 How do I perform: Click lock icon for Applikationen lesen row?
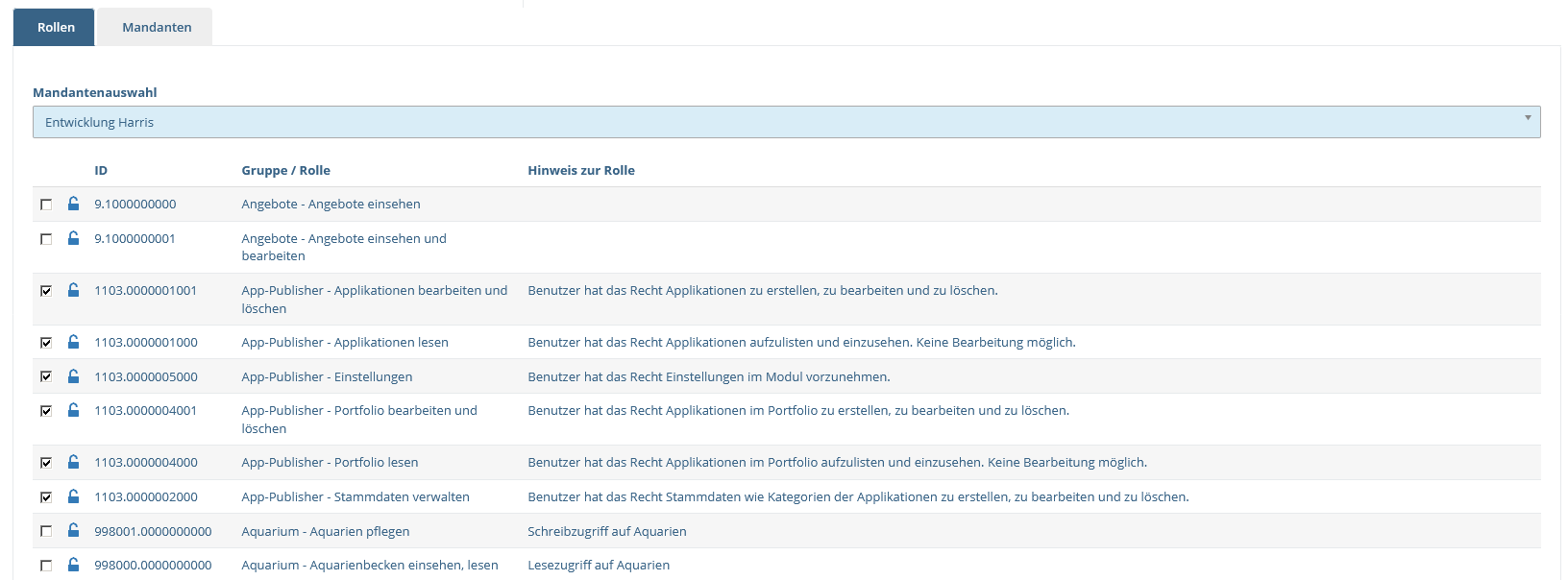pos(73,342)
